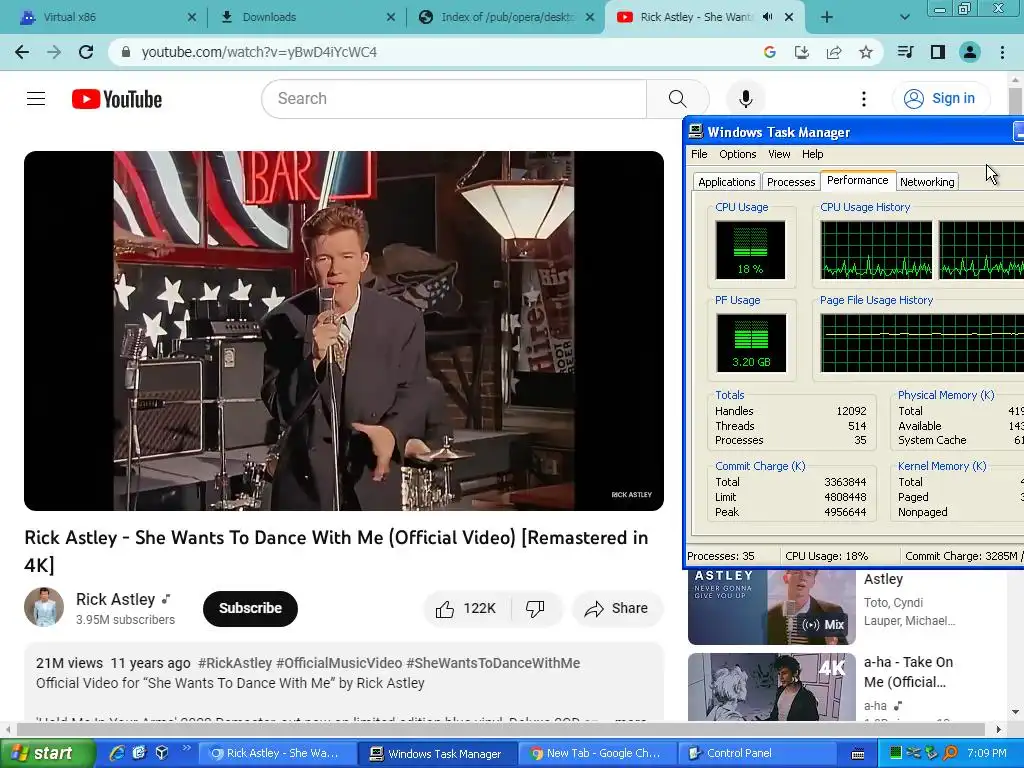Open Task Manager View menu

[779, 154]
